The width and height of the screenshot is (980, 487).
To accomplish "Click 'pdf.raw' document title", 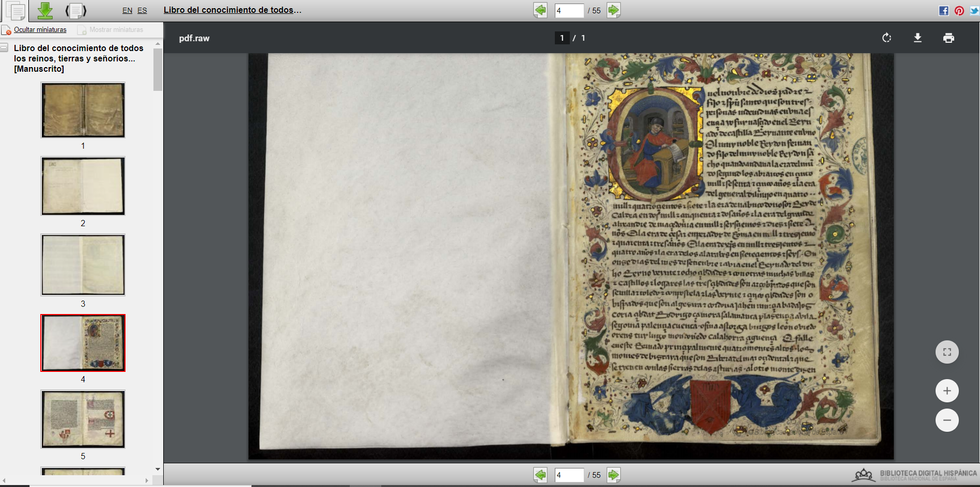I will click(x=194, y=38).
